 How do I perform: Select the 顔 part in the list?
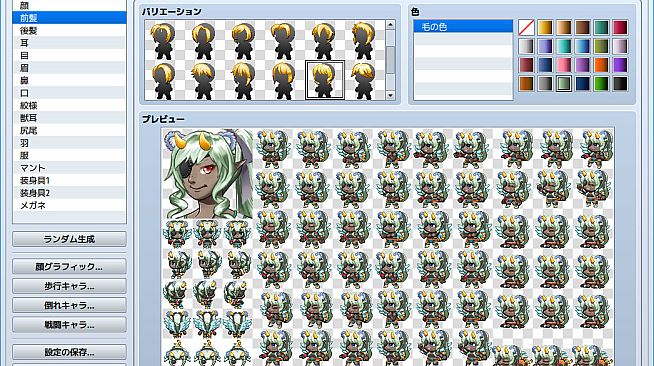69,5
